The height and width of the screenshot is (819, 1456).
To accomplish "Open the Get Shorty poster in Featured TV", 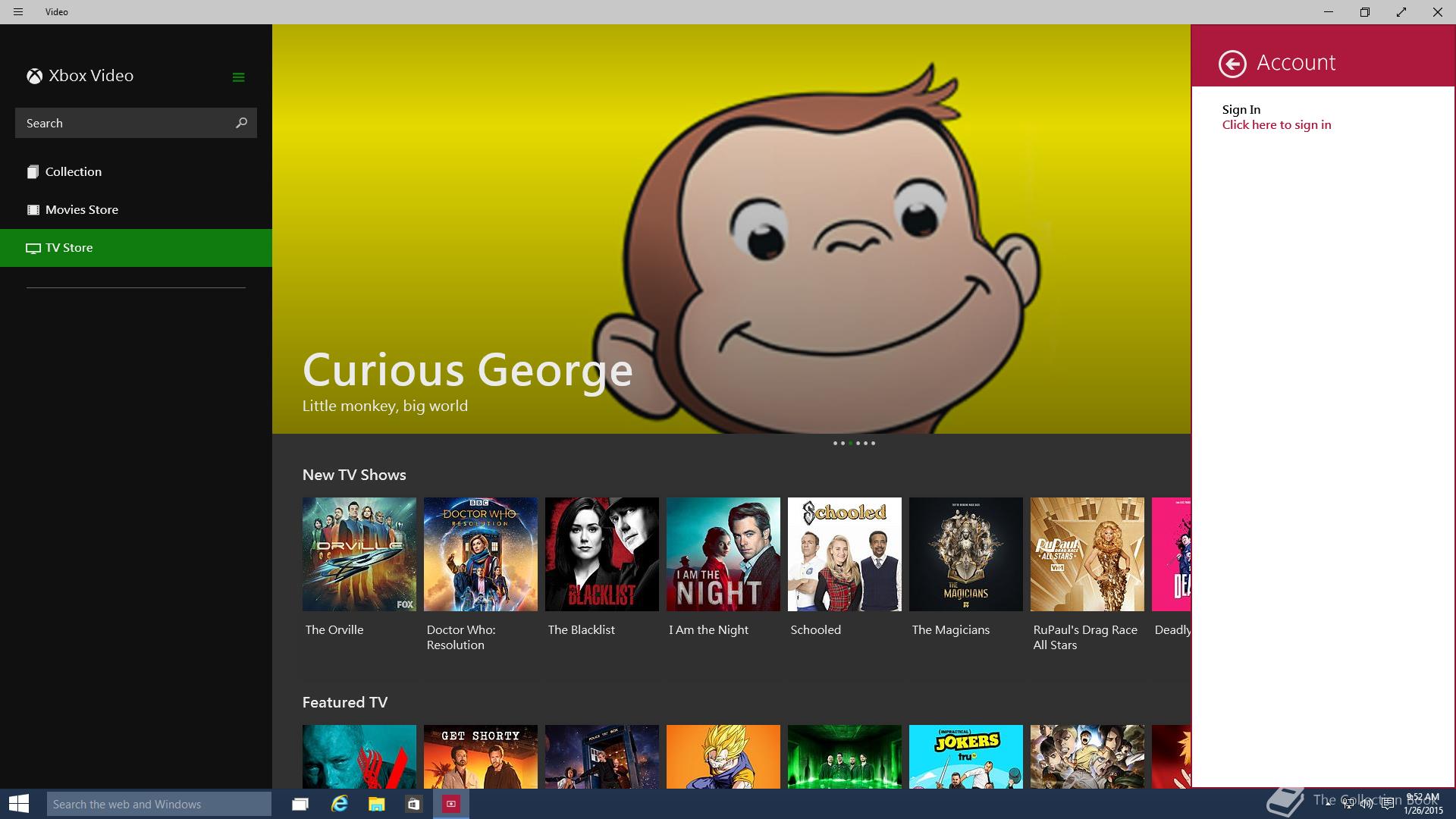I will [x=481, y=757].
